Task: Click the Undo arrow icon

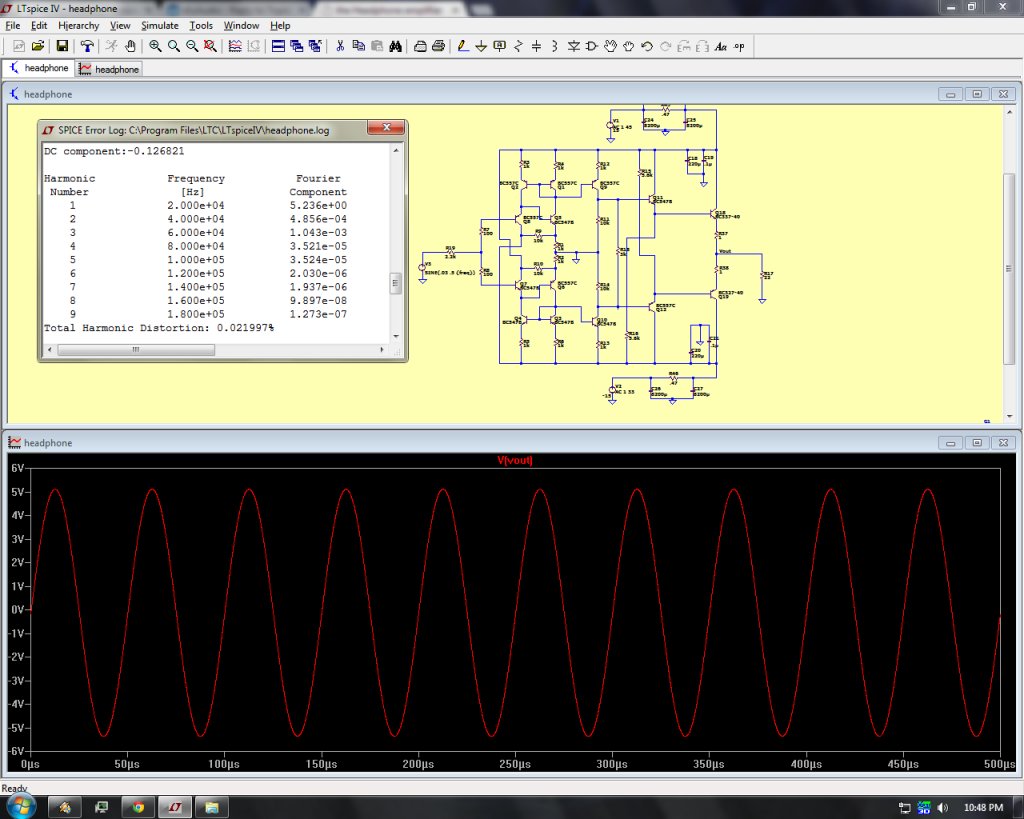Action: point(647,46)
